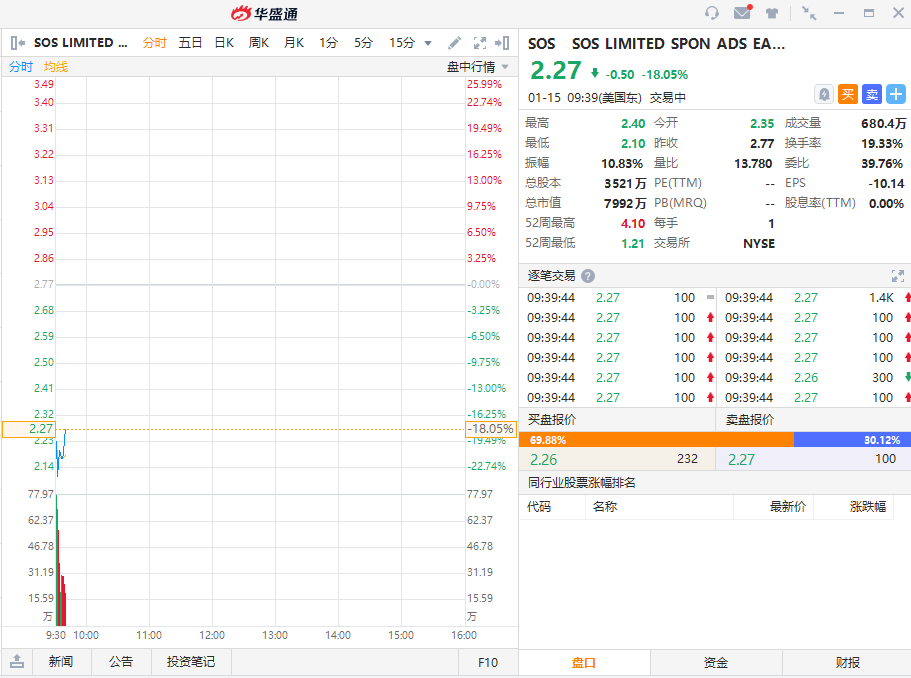Click the help icon beside 逐笔交易
This screenshot has width=911, height=678.
588,276
